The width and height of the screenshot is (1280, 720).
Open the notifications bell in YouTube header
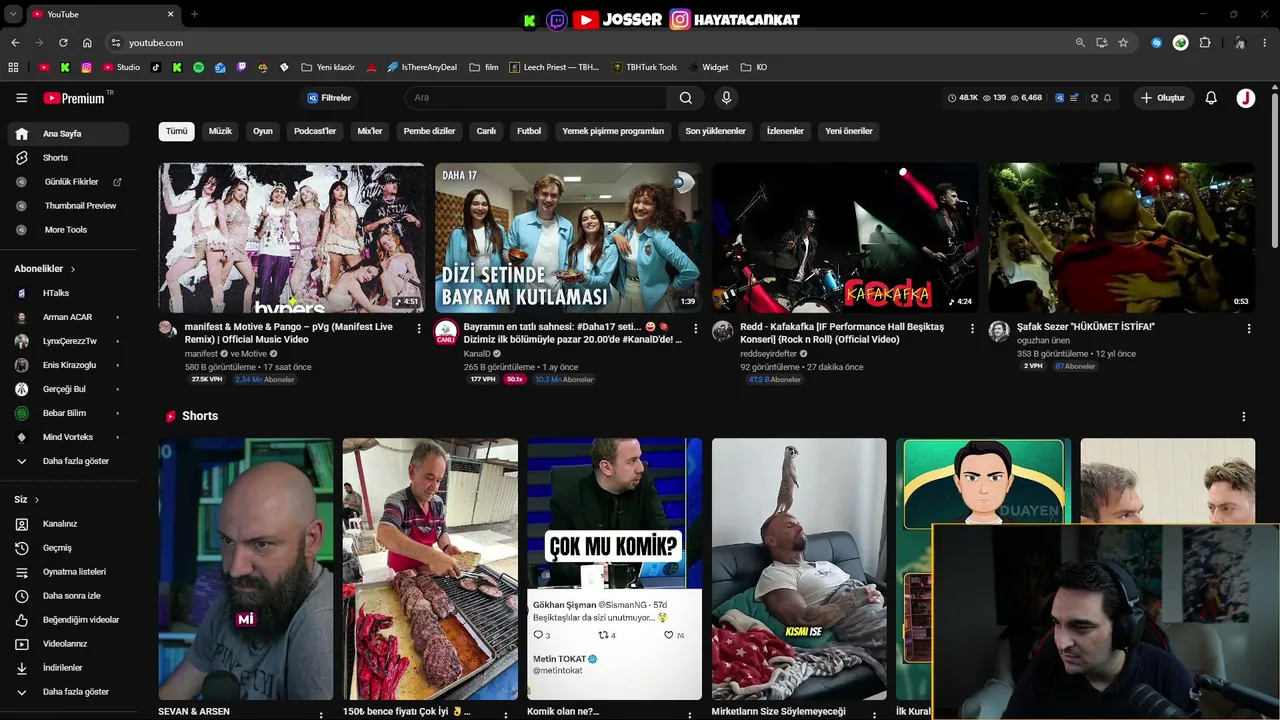tap(1211, 98)
